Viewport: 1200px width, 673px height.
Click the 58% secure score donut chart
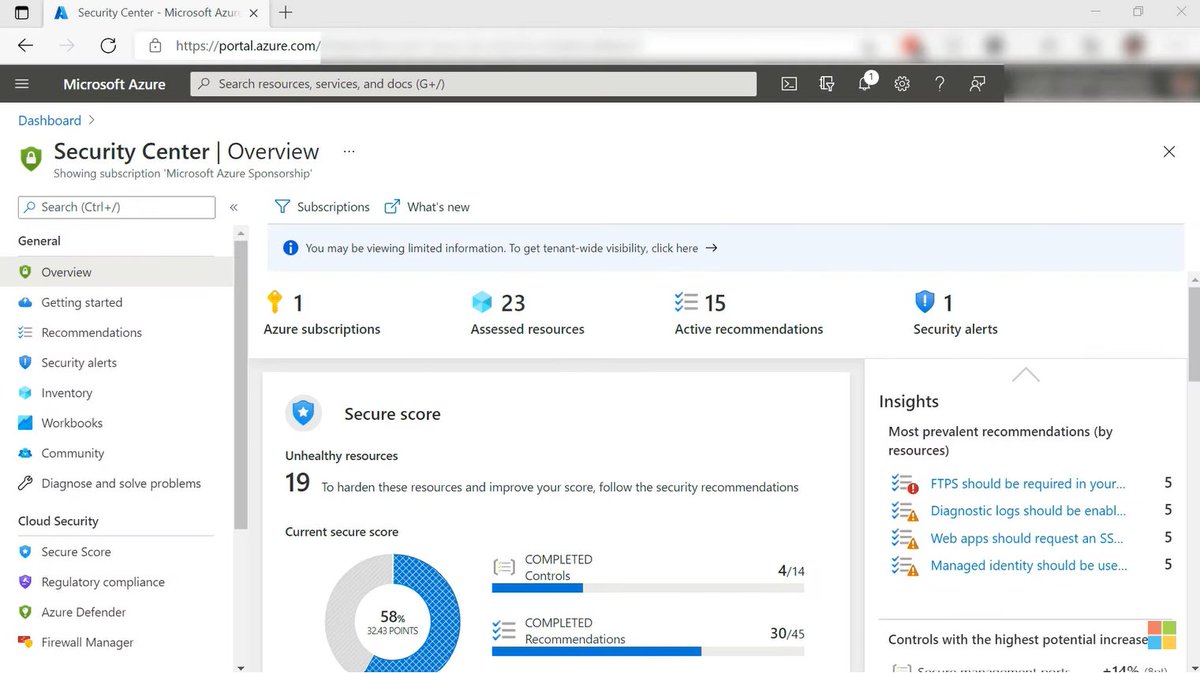[392, 614]
